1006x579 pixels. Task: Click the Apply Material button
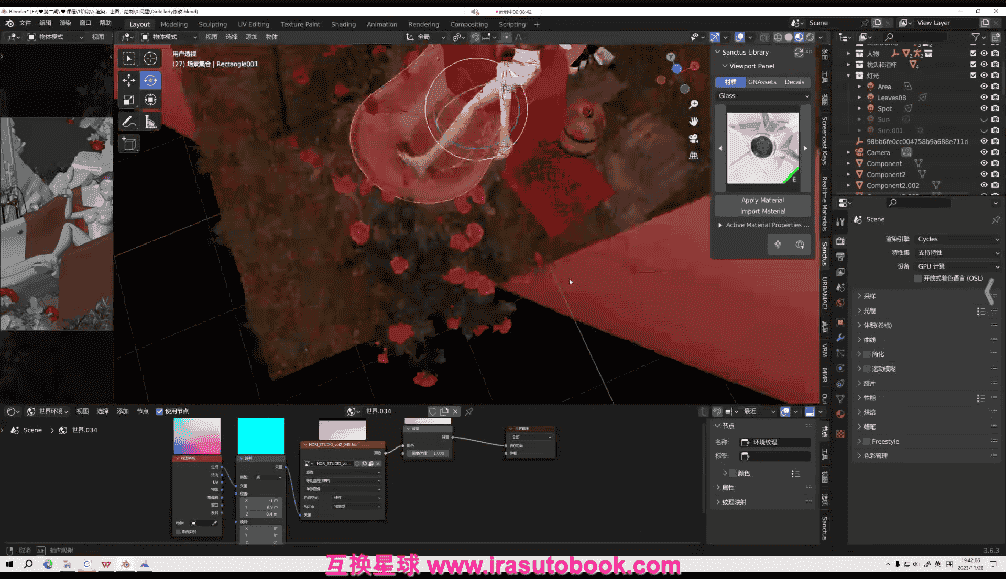763,200
